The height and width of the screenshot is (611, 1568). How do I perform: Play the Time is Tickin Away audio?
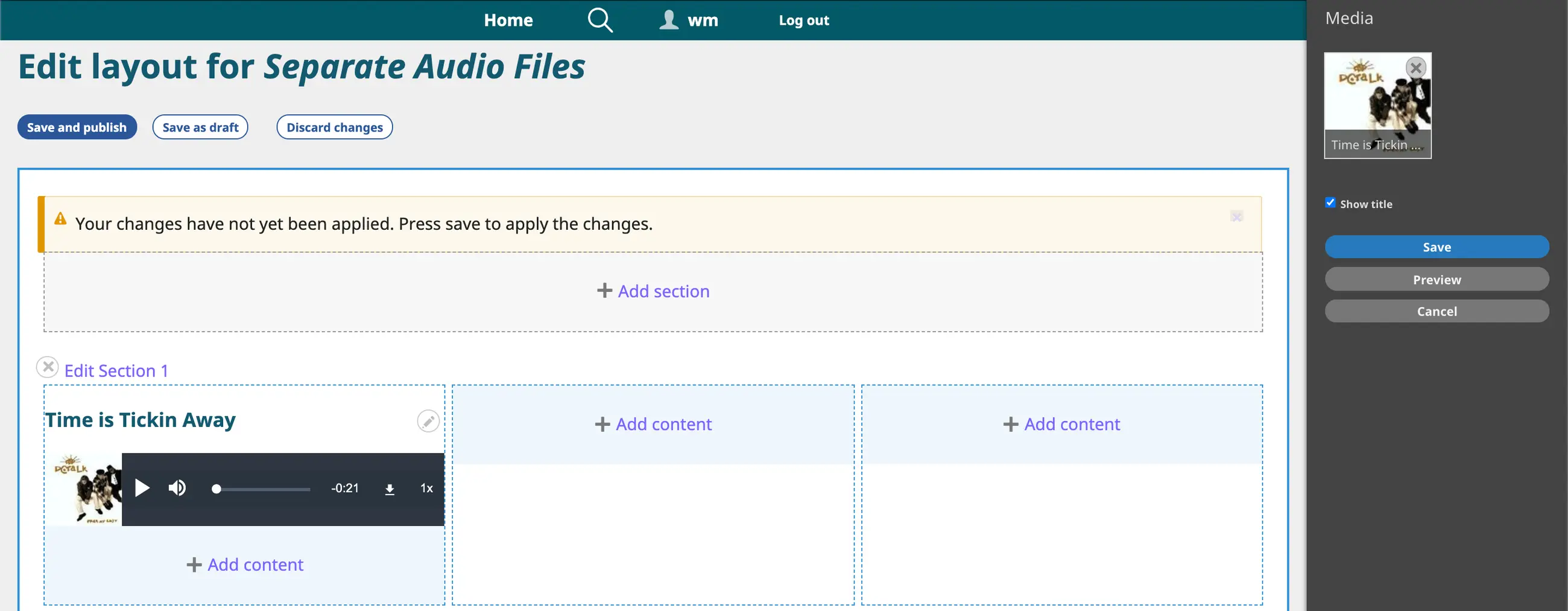point(142,488)
